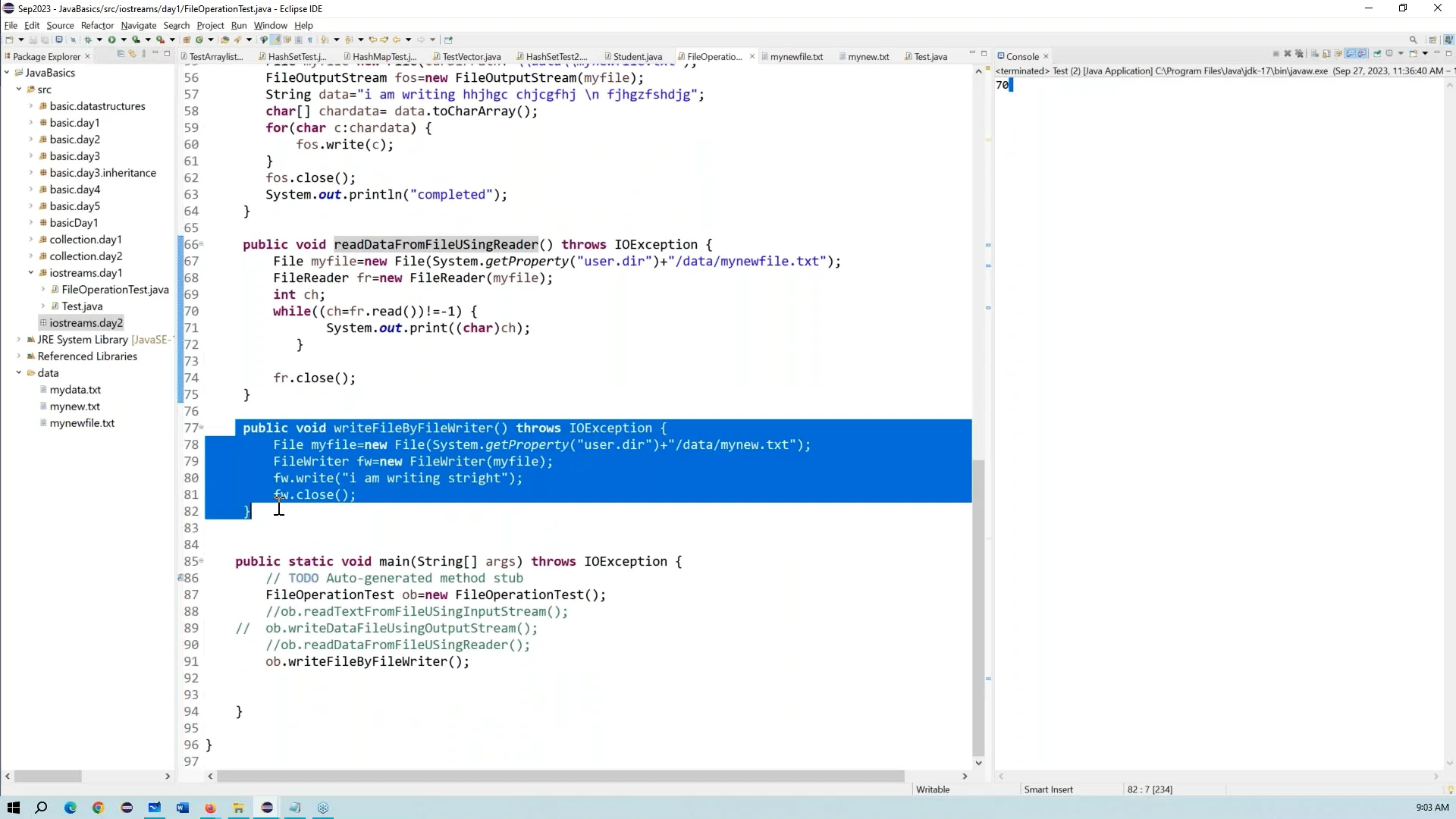Toggle Word Wrap in the Console view
This screenshot has height=819, width=1456.
(1338, 54)
